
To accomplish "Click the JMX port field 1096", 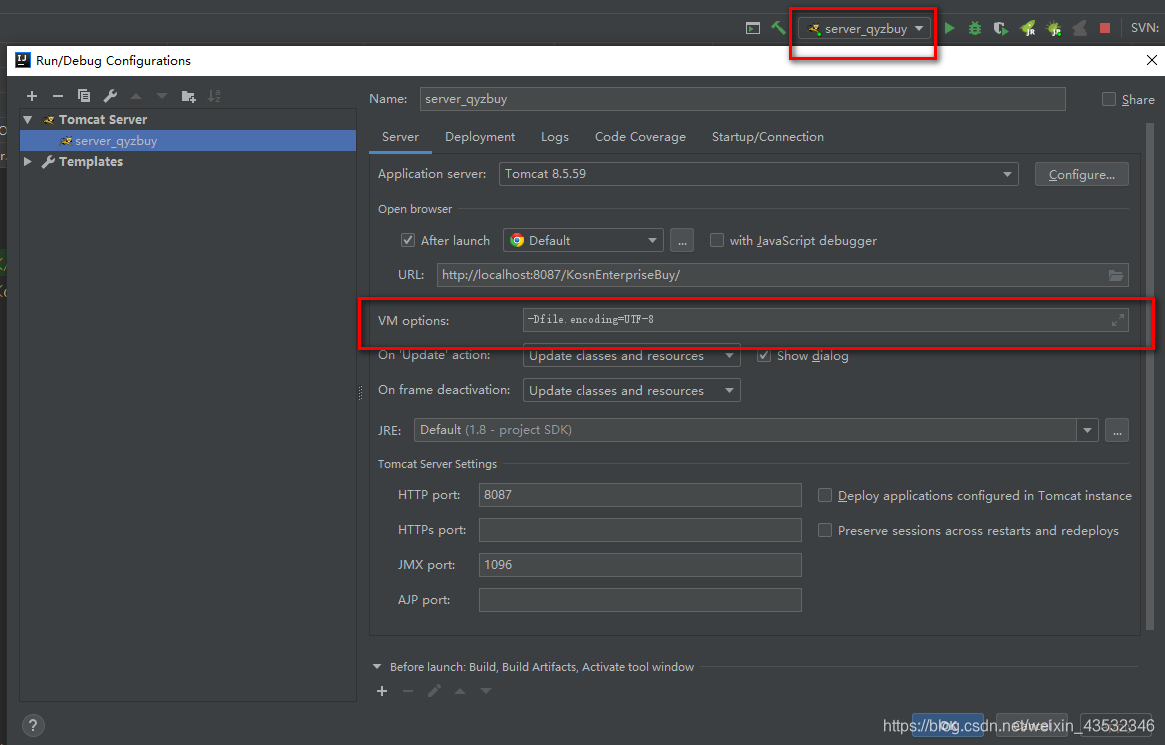I will (640, 565).
